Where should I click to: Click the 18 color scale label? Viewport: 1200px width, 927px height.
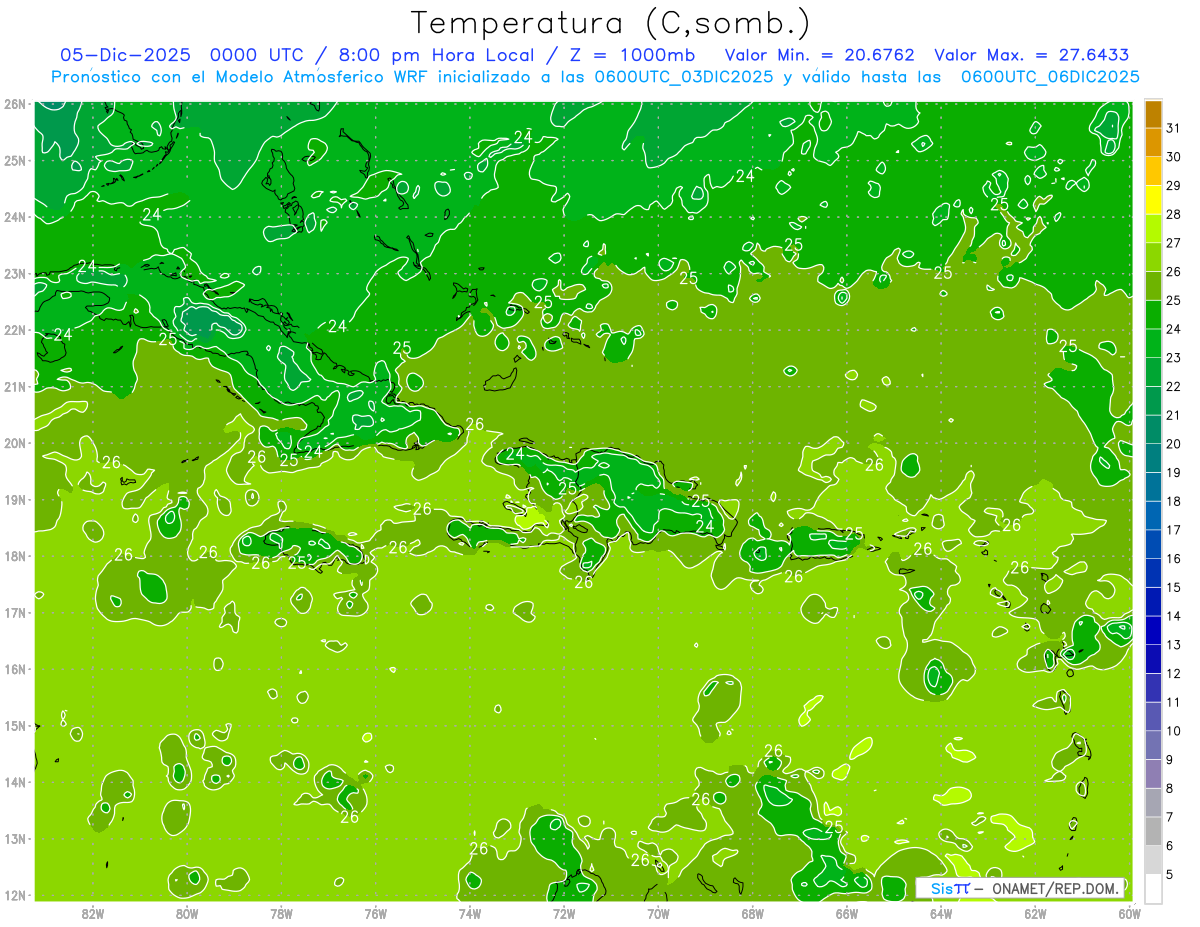1173,501
